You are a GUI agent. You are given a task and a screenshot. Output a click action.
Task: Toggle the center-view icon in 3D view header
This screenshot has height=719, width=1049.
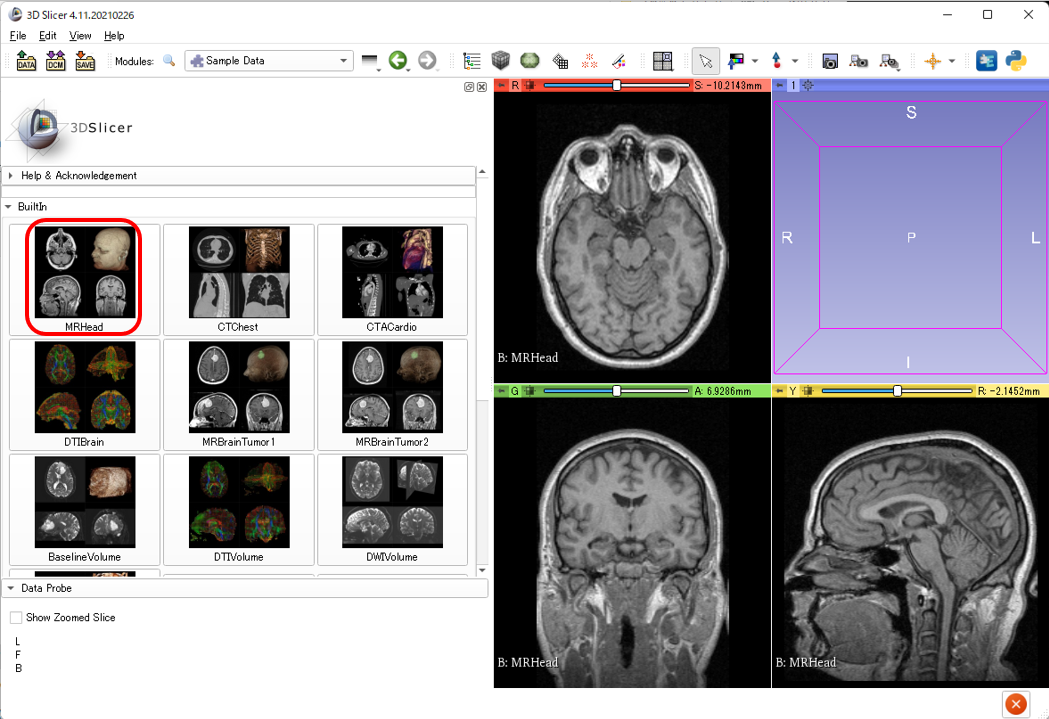tap(808, 86)
